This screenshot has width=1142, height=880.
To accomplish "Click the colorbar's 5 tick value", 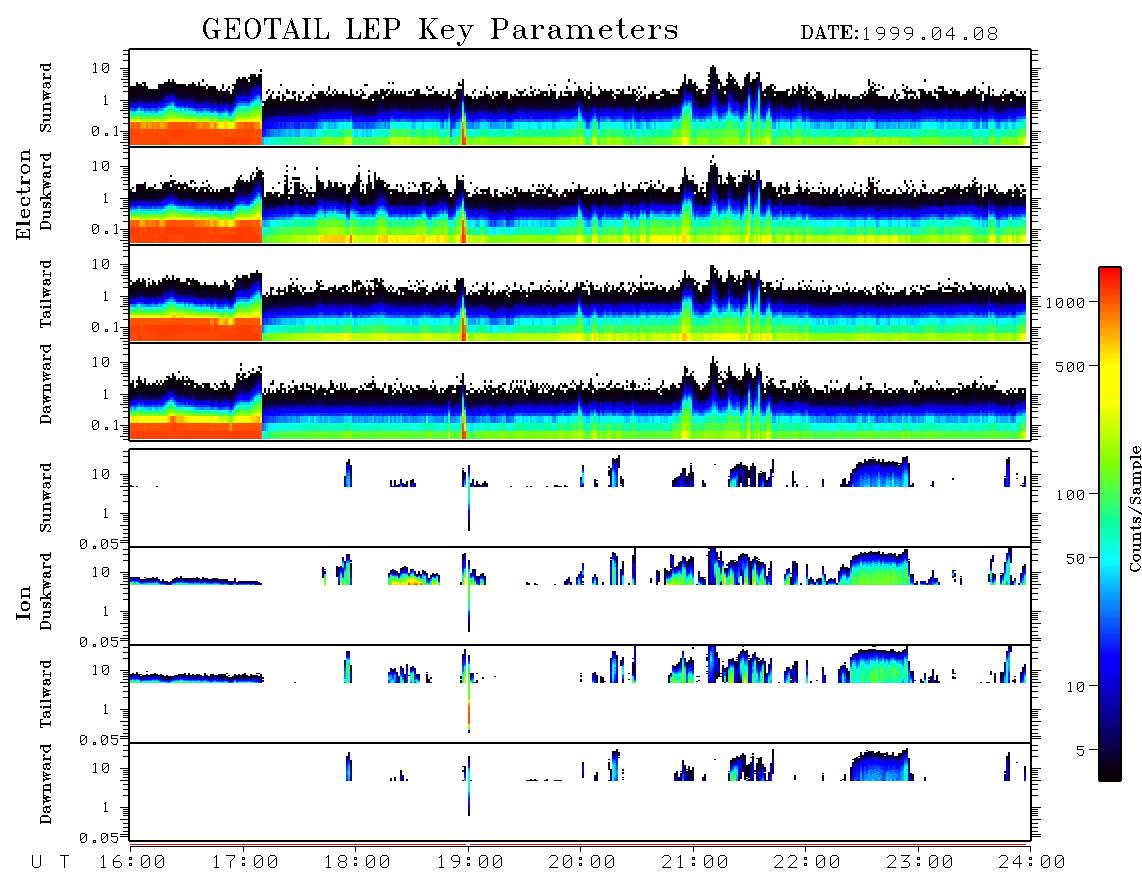I will pos(1081,750).
